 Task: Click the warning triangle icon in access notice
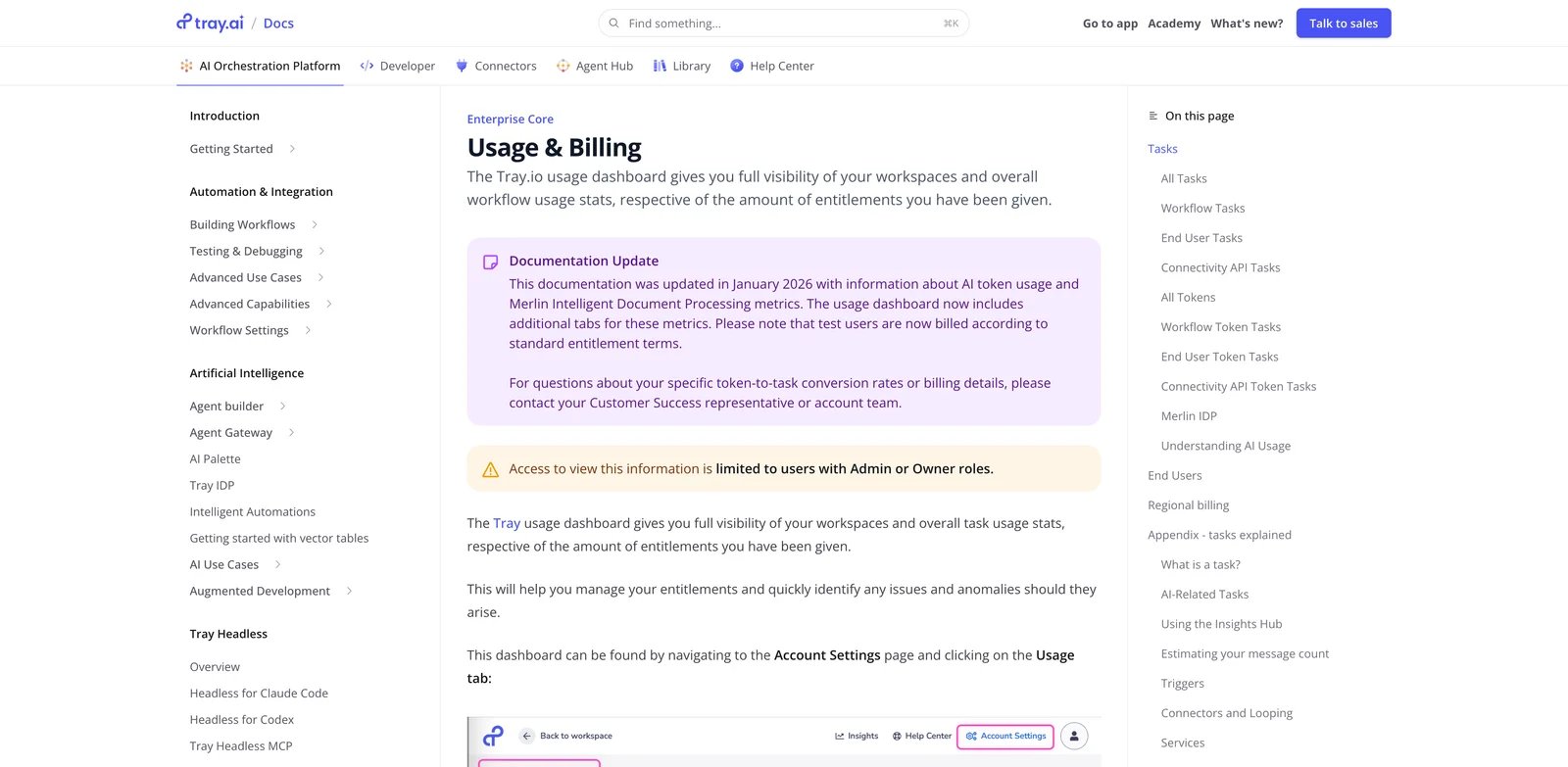point(491,470)
